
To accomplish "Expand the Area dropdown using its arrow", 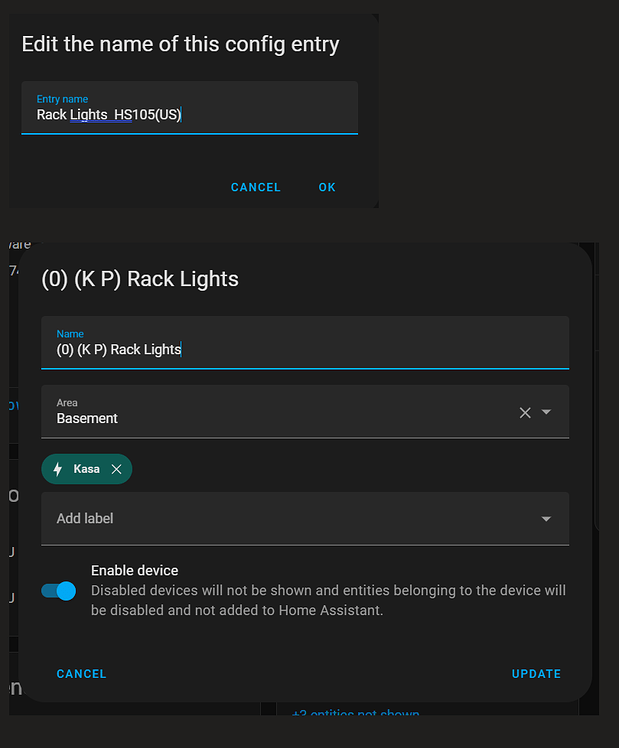I will [x=546, y=412].
